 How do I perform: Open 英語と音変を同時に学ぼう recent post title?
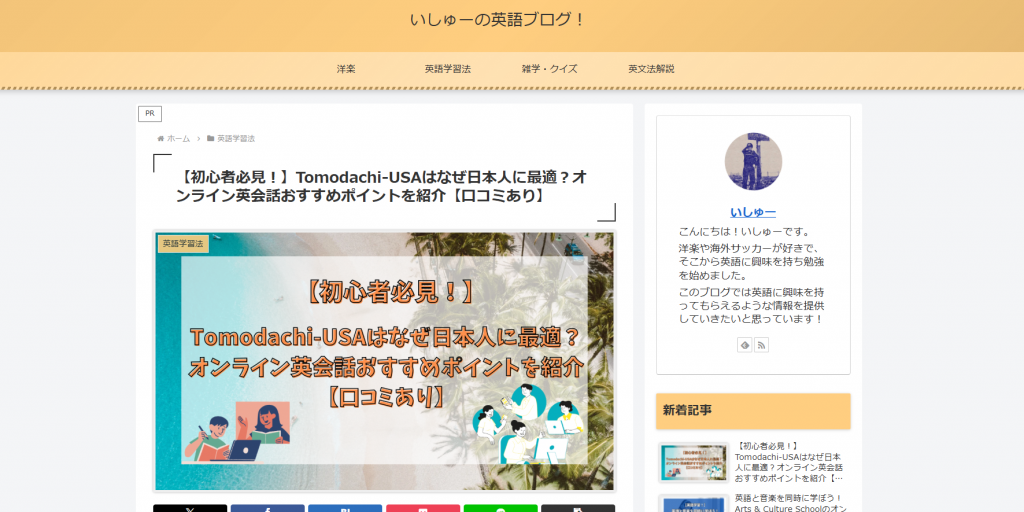point(790,503)
